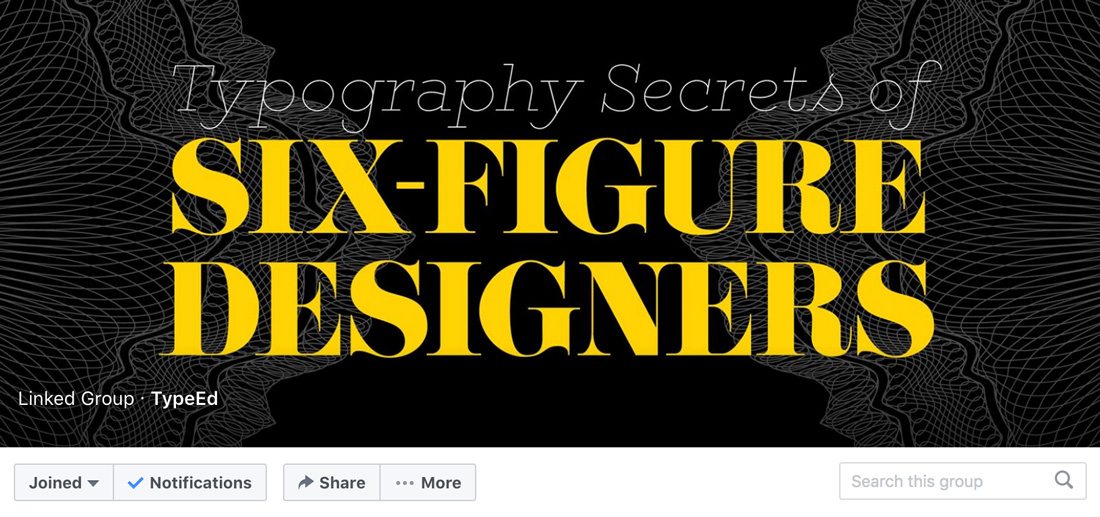Expand the More options menu
The width and height of the screenshot is (1100, 517).
pos(428,483)
